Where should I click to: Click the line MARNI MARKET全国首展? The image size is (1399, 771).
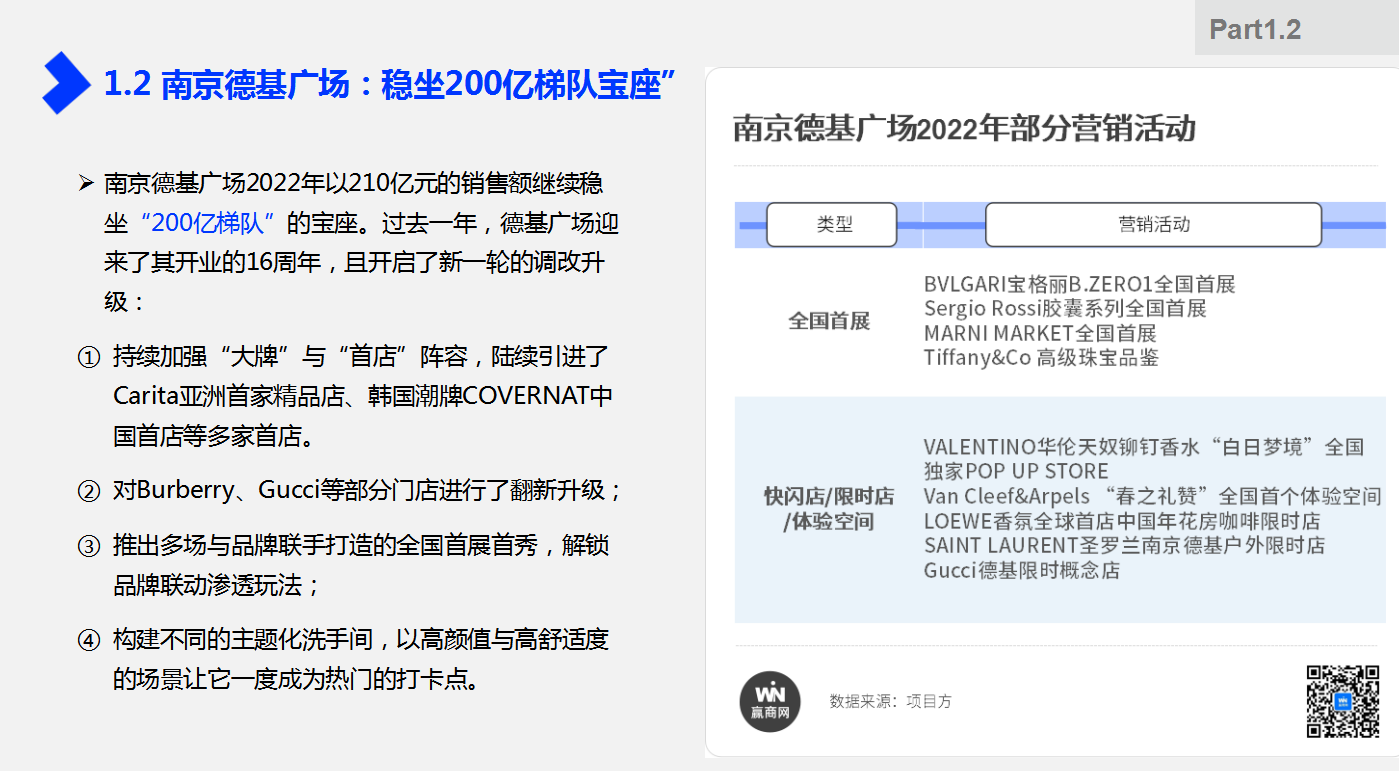(1040, 333)
